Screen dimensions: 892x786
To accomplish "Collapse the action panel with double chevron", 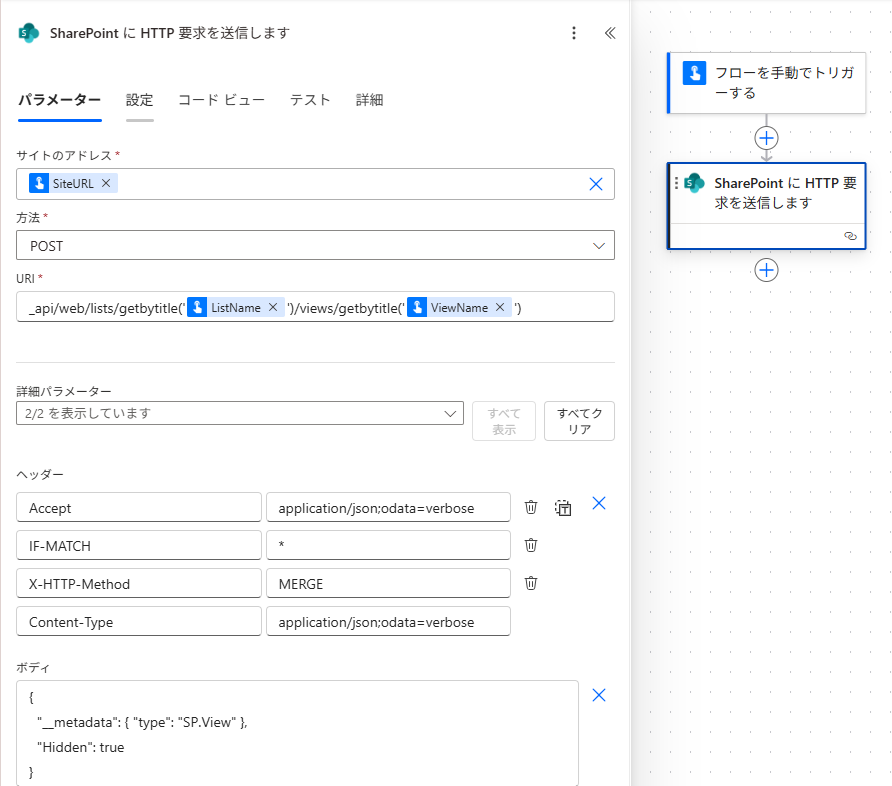I will 610,33.
